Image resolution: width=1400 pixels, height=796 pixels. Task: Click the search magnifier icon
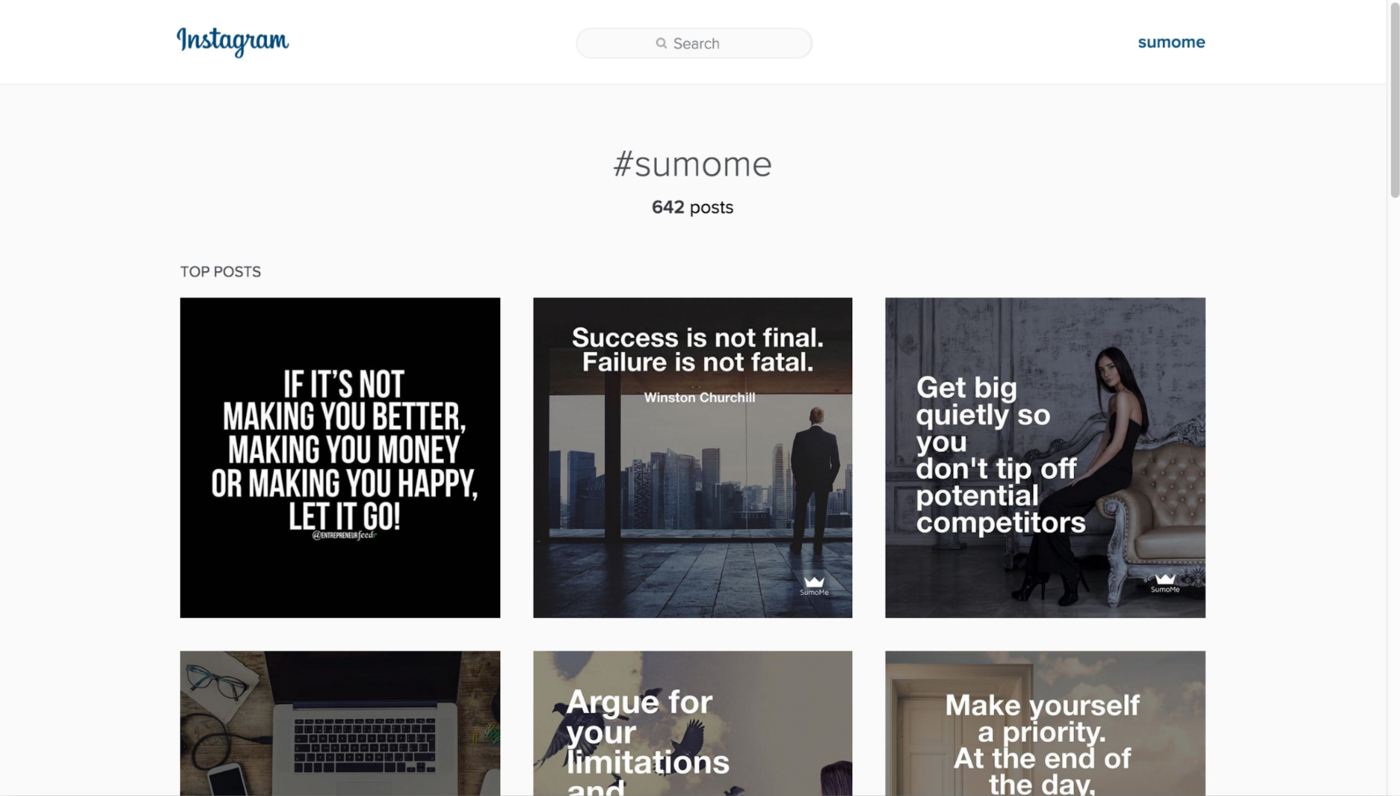(x=661, y=43)
